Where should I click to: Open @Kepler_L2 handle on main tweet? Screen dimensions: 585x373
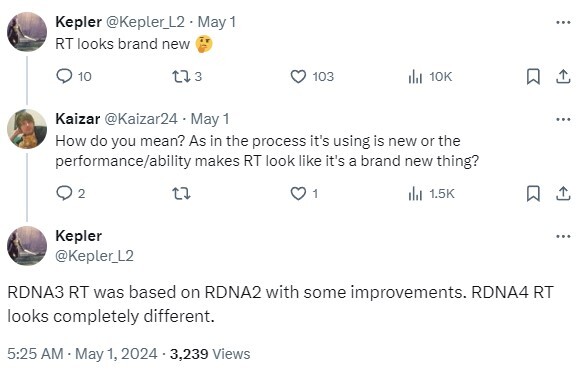point(94,256)
